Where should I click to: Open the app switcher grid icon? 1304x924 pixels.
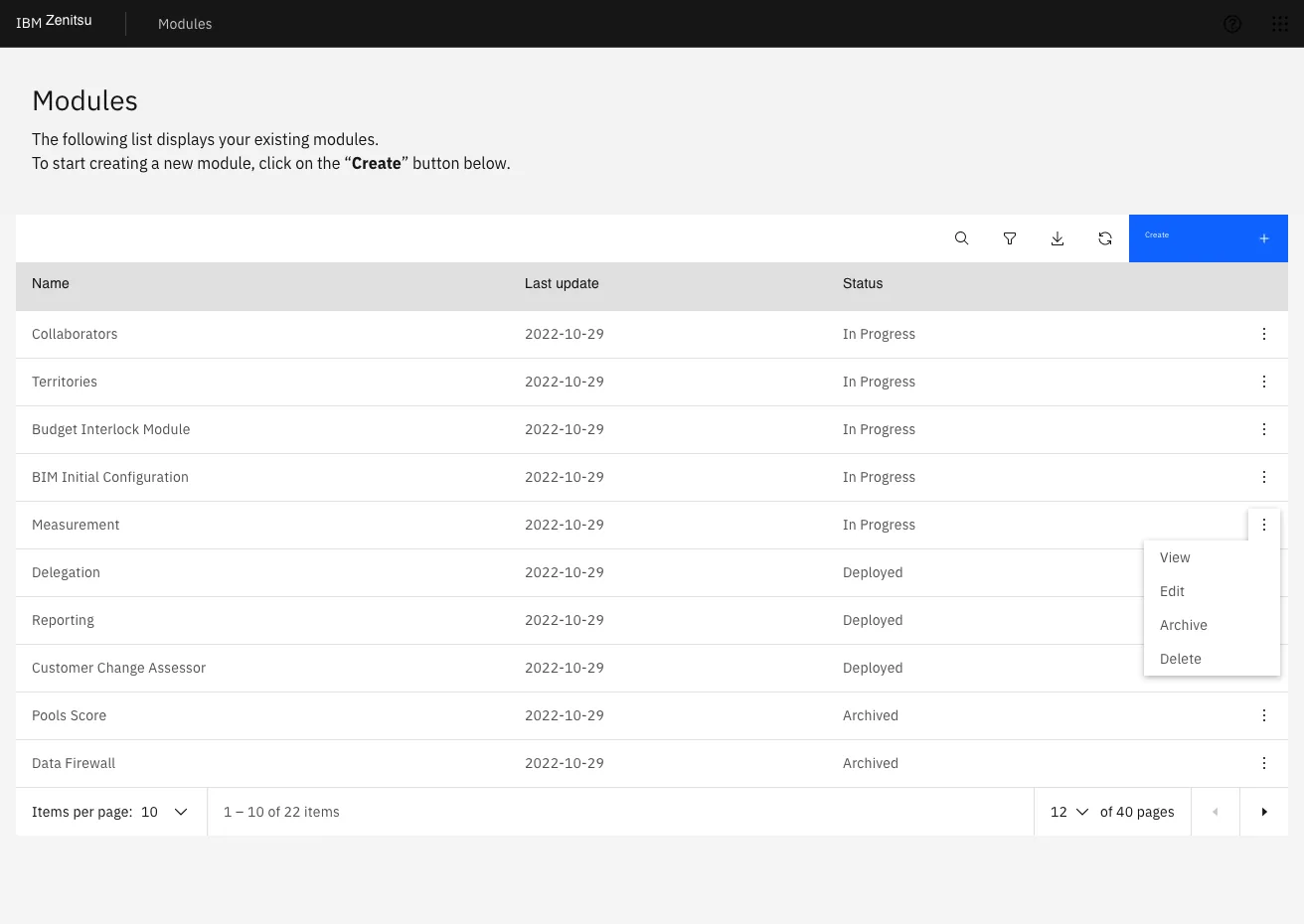pos(1279,24)
